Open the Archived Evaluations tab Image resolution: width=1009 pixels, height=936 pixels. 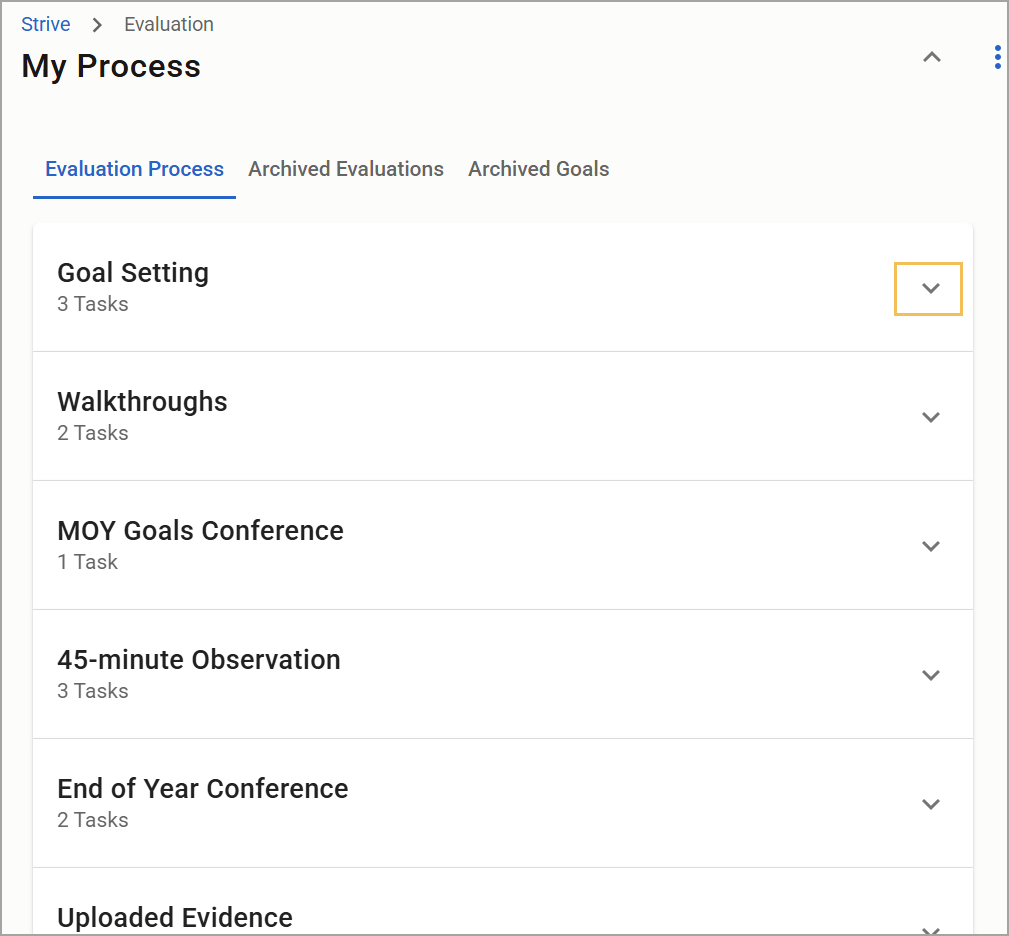(x=346, y=169)
